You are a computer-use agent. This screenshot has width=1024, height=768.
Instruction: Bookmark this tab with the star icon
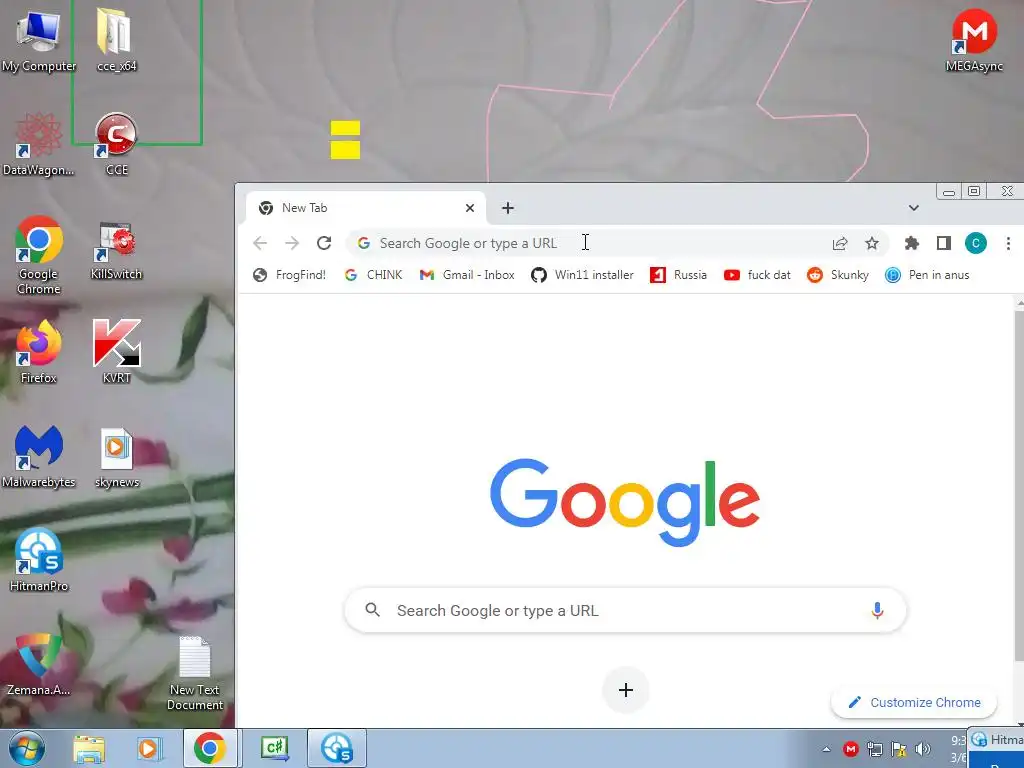(872, 243)
